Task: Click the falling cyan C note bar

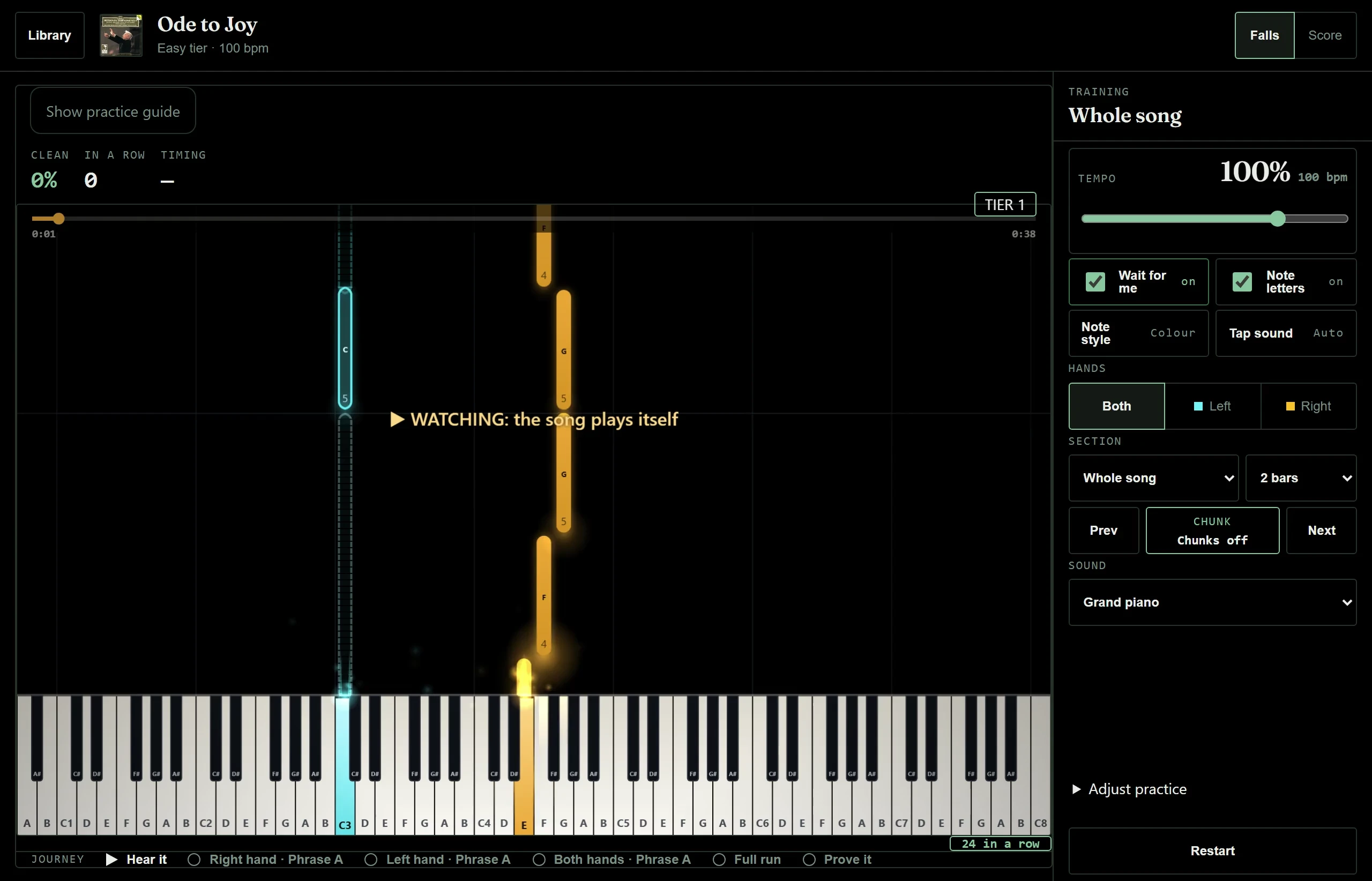Action: (x=345, y=348)
